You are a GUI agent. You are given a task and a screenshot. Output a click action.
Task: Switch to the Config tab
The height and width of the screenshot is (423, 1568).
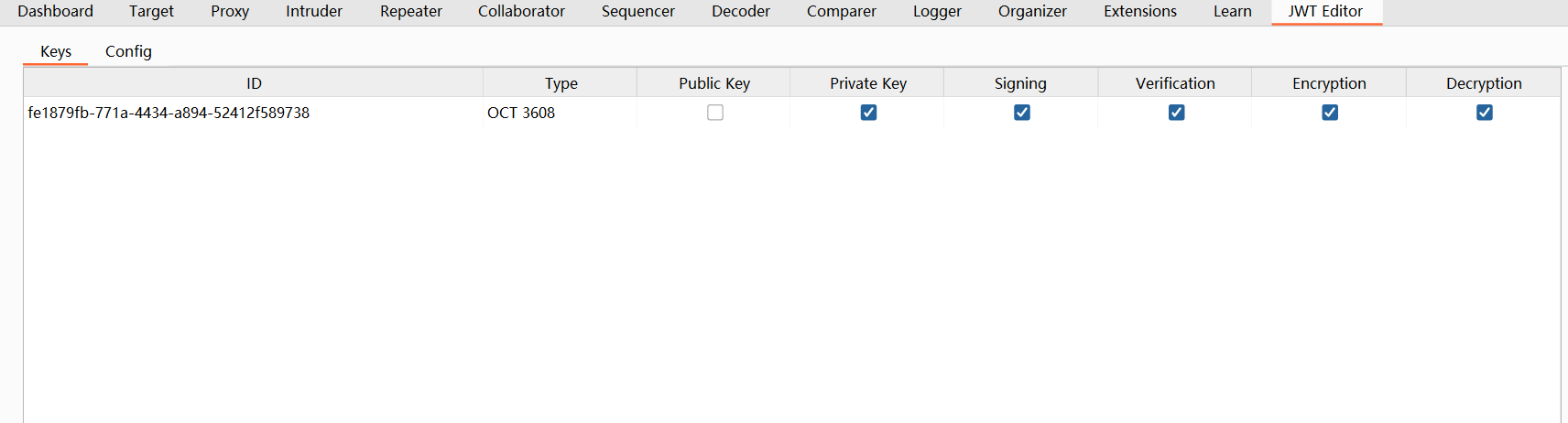click(x=128, y=51)
